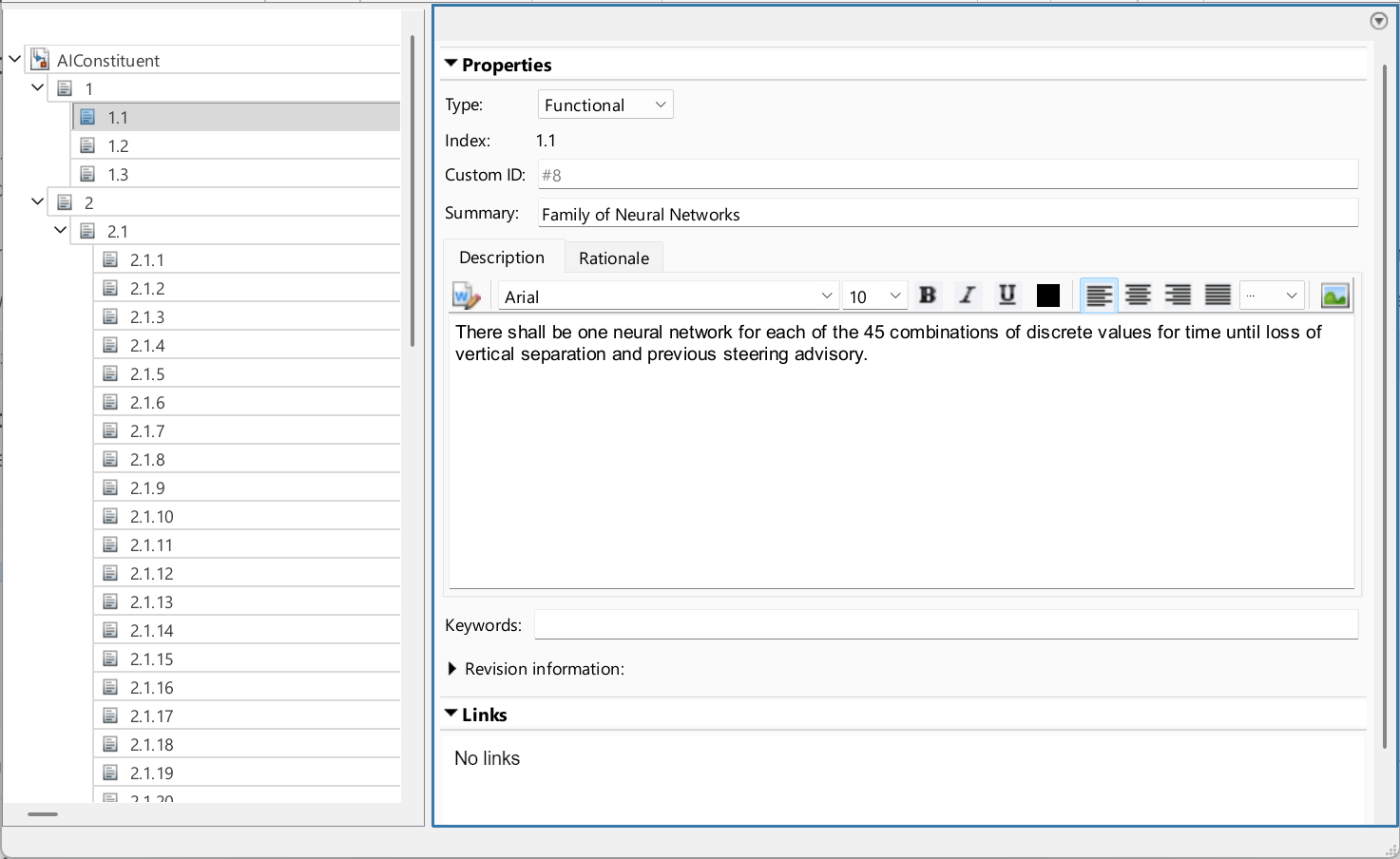
Task: Select requirement 2.1.12 in tree
Action: pyautogui.click(x=247, y=573)
